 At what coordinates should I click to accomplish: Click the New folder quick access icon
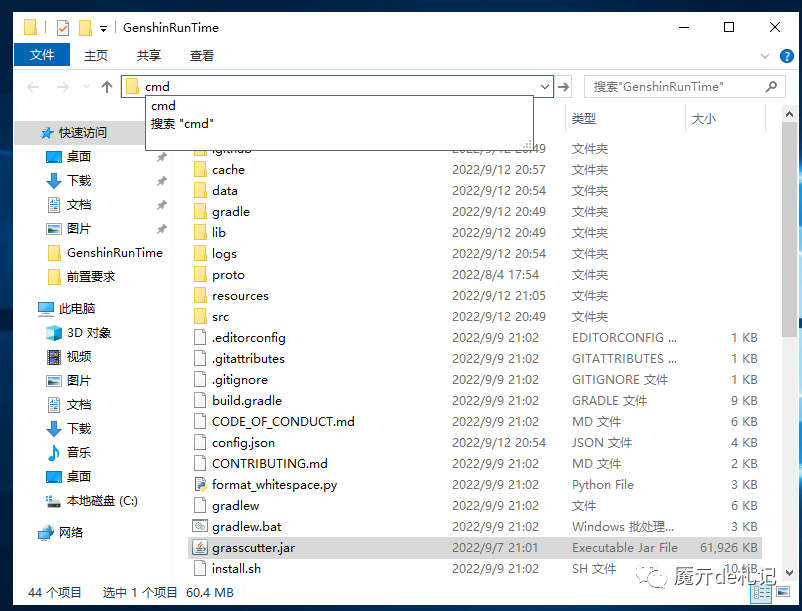(85, 28)
